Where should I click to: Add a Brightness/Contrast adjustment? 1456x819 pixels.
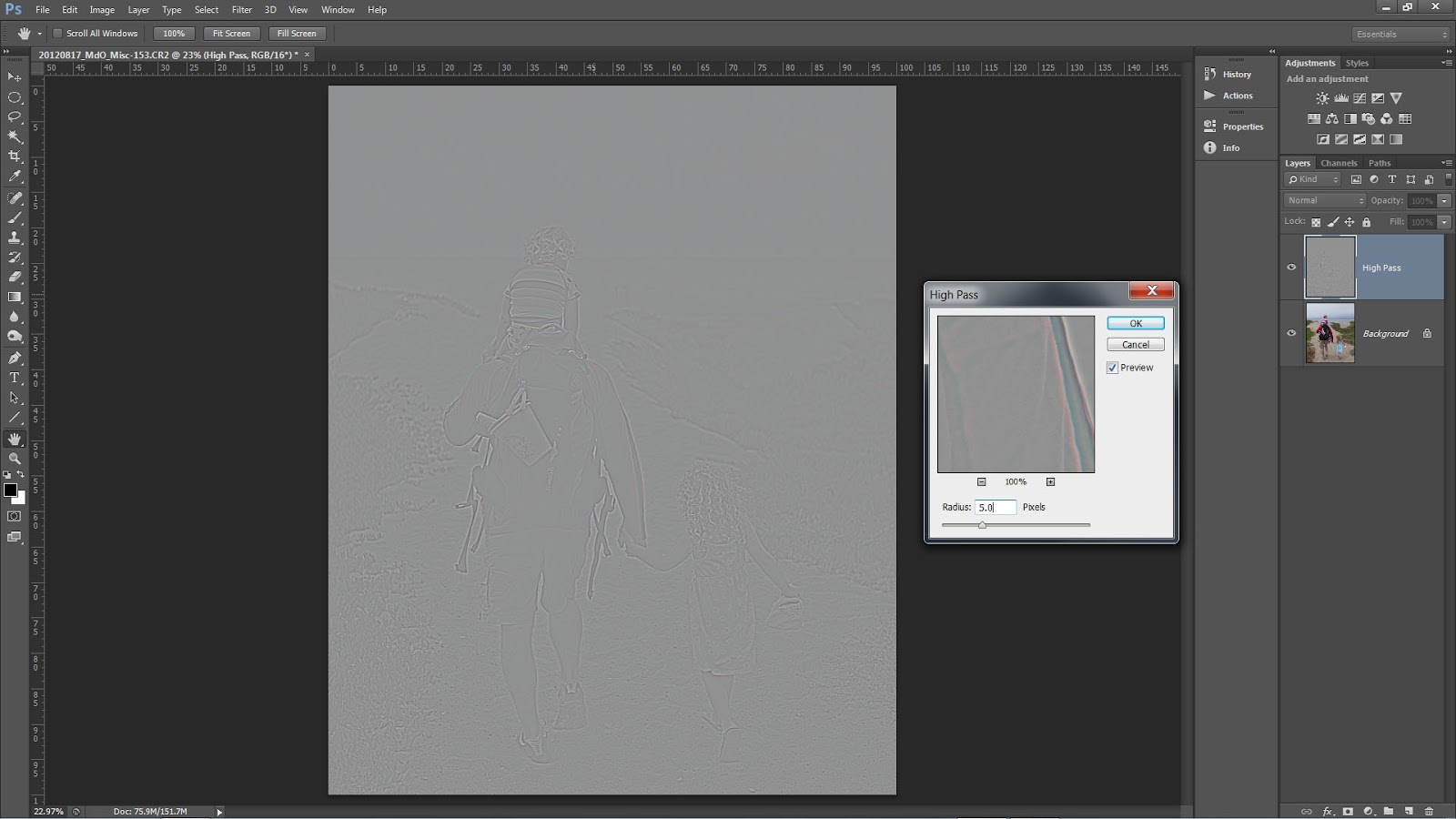(x=1322, y=98)
